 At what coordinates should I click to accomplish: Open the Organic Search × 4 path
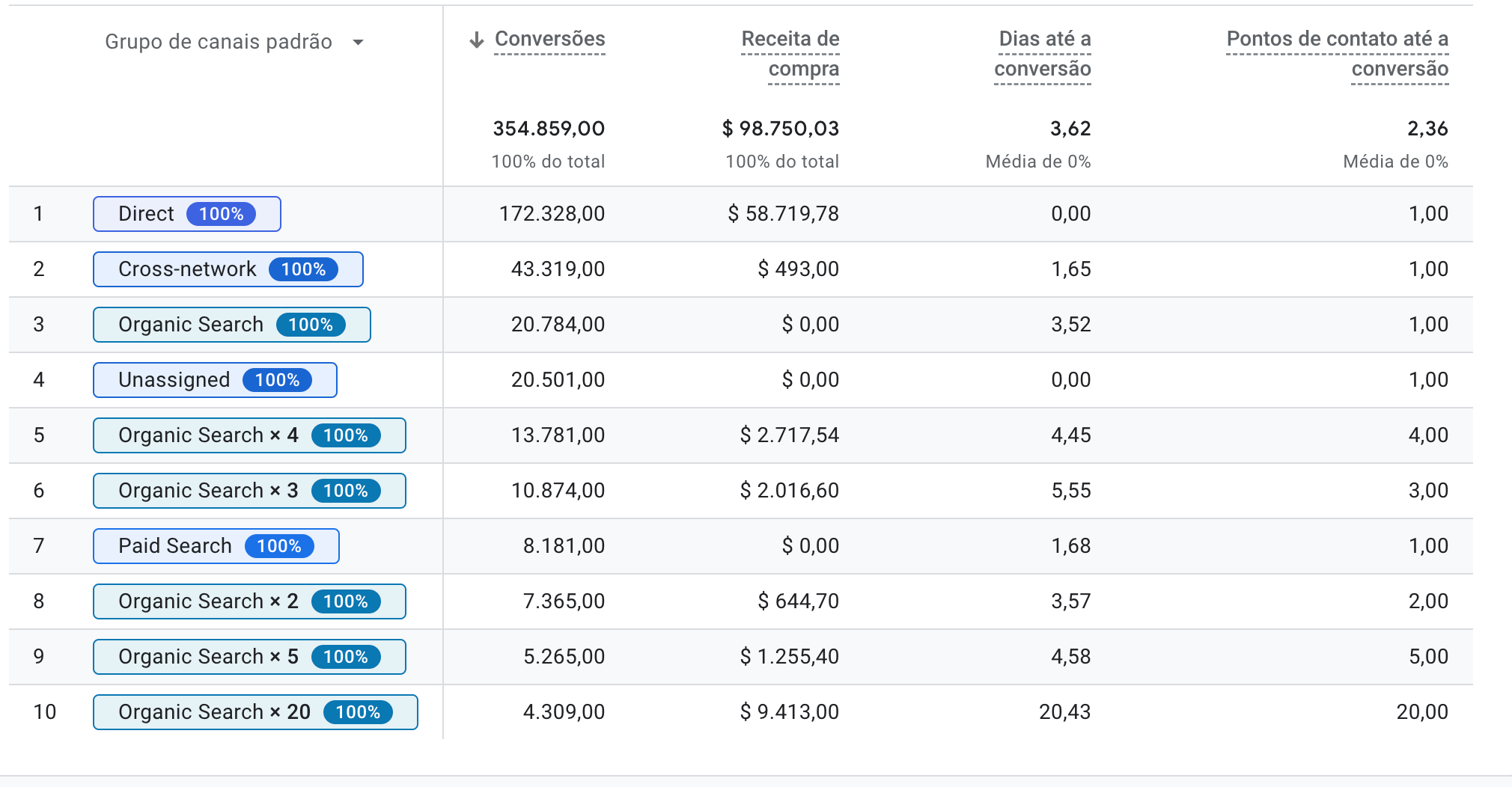pos(249,435)
